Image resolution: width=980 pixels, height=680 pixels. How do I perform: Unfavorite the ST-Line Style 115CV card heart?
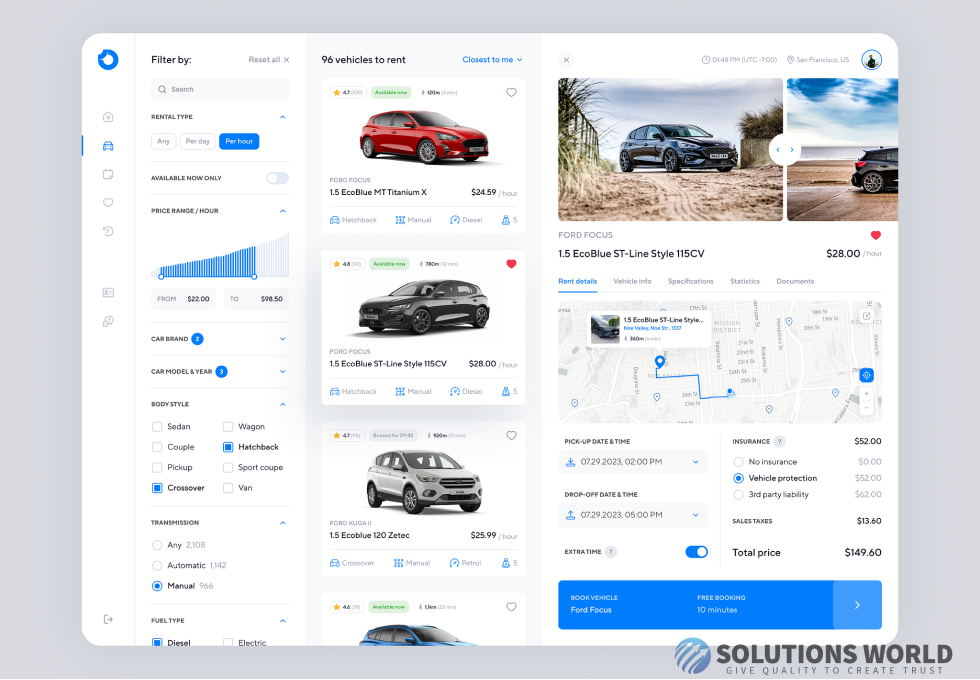tap(511, 264)
